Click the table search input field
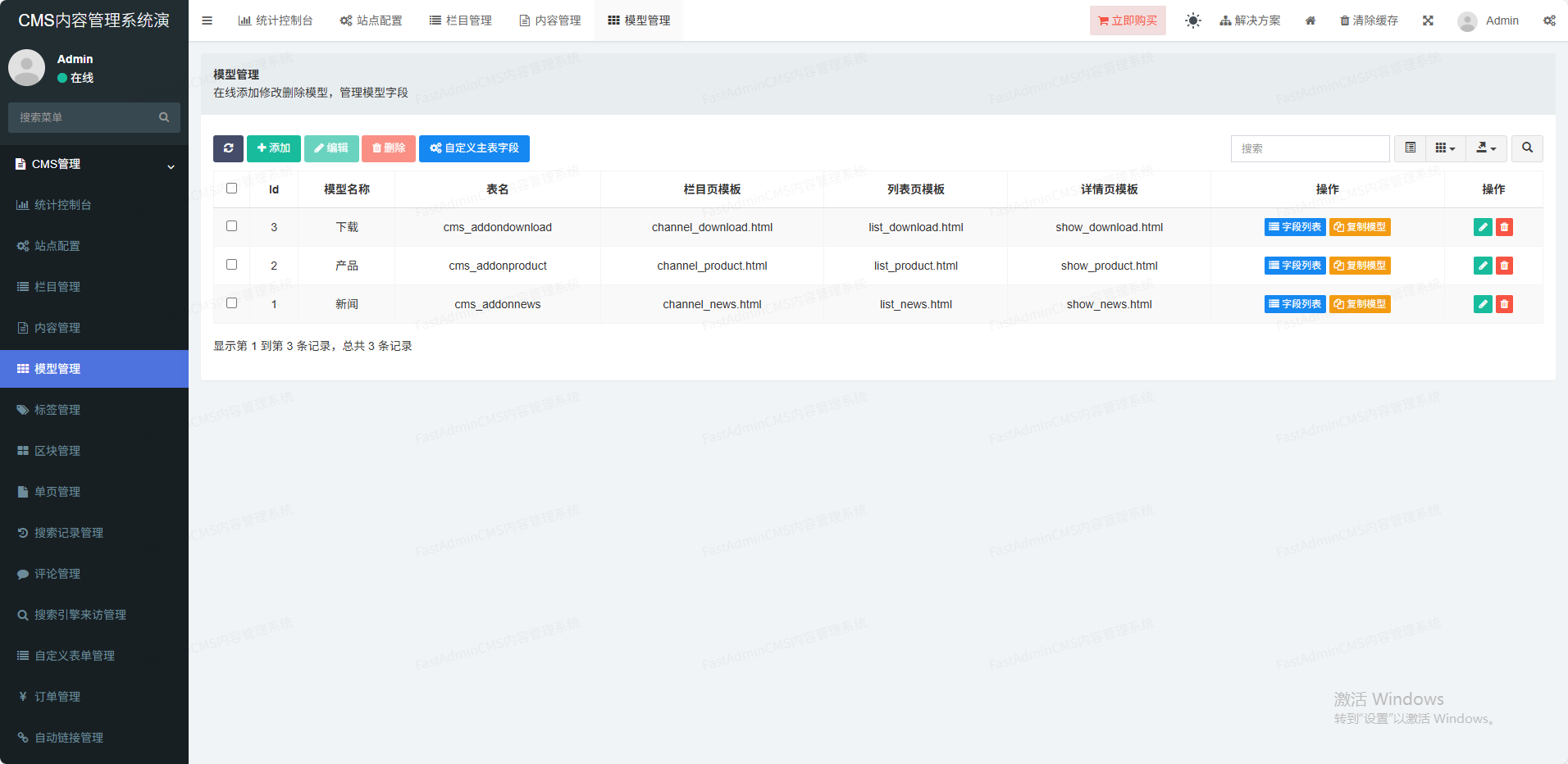 click(1310, 148)
